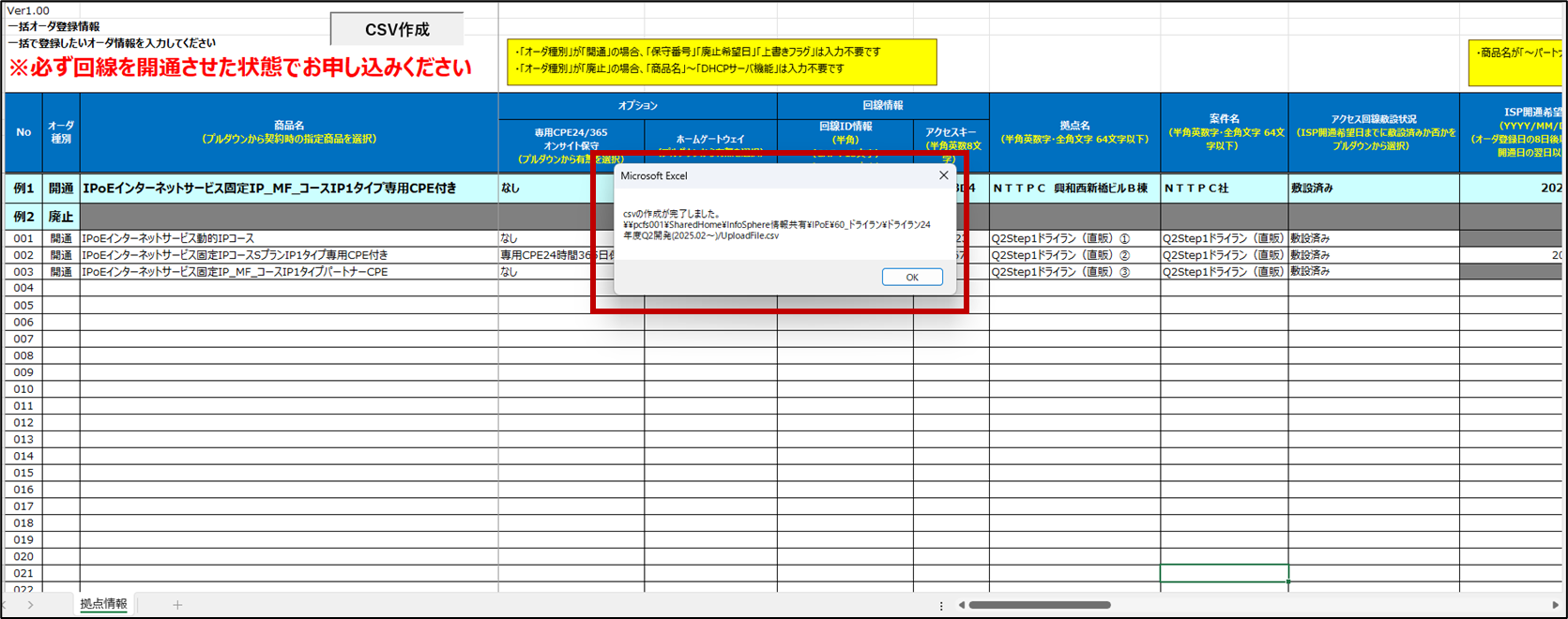Screen dimensions: 1568x619
Task: Switch to the 拠点情報 sheet tab
Action: 103,604
